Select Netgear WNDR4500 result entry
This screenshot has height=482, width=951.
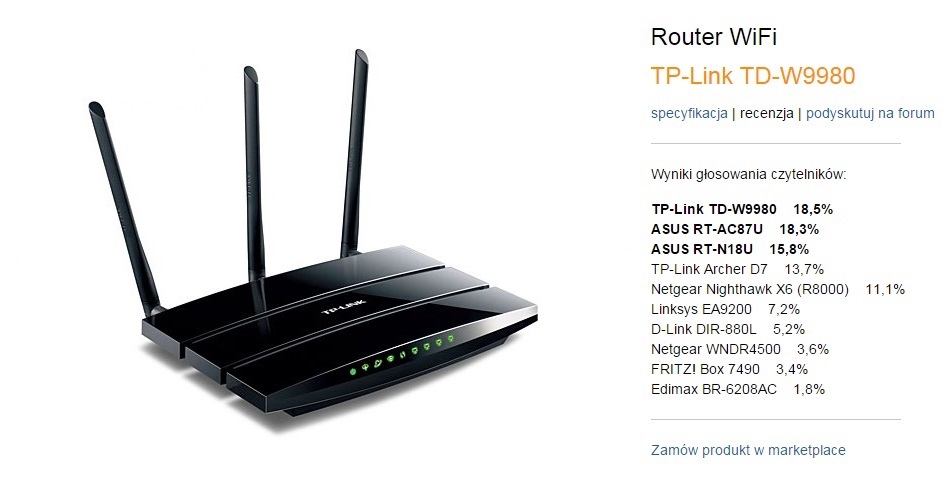tap(740, 349)
